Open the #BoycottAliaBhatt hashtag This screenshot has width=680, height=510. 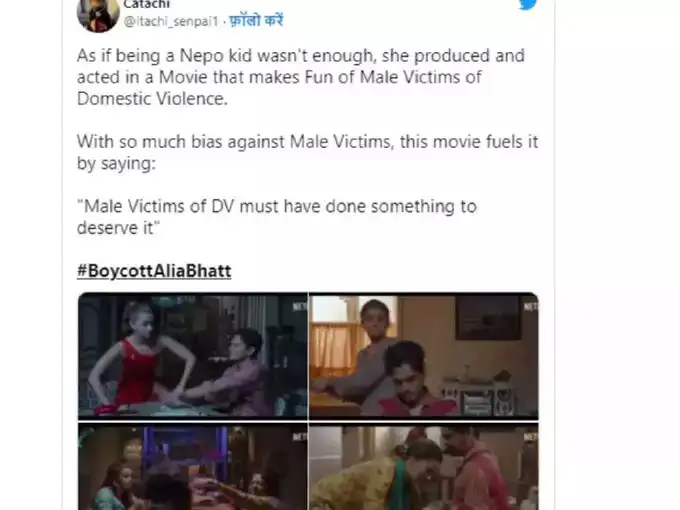click(x=154, y=271)
